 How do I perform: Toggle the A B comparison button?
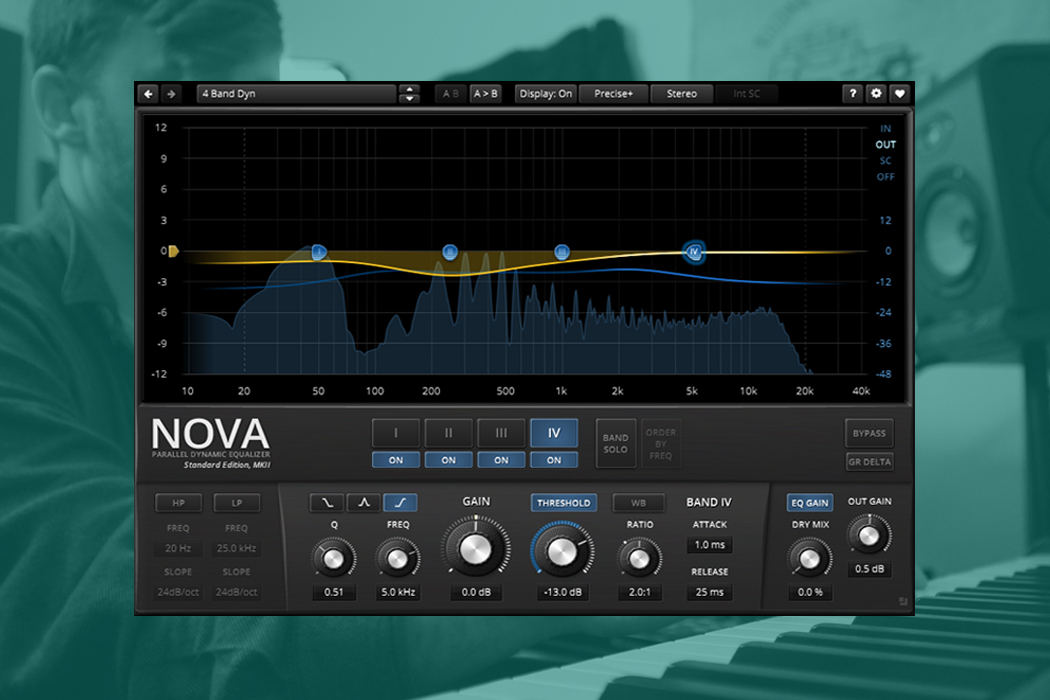(451, 94)
